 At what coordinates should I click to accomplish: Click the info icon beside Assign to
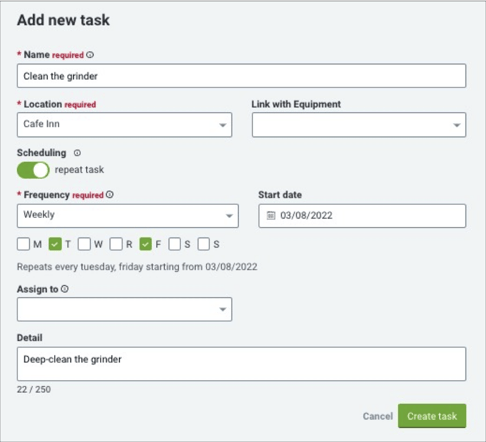click(x=65, y=289)
